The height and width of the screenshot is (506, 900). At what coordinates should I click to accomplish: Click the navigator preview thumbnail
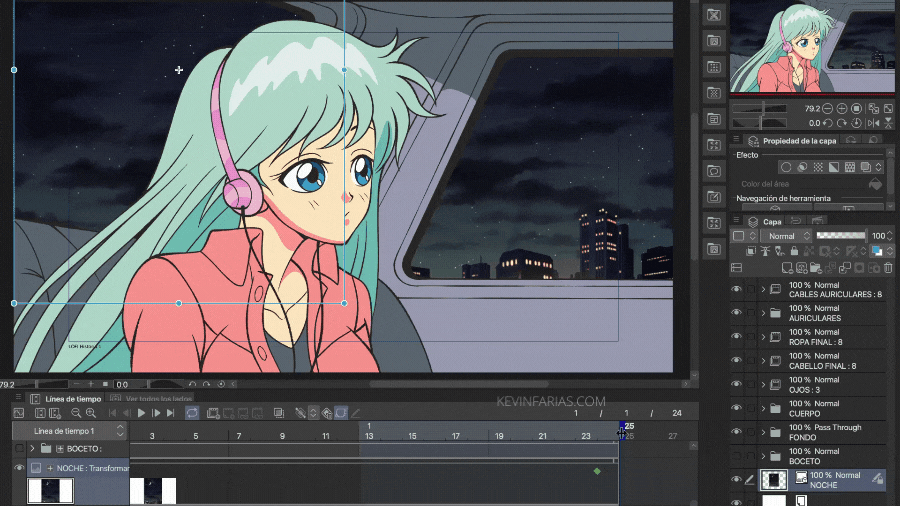pyautogui.click(x=812, y=46)
